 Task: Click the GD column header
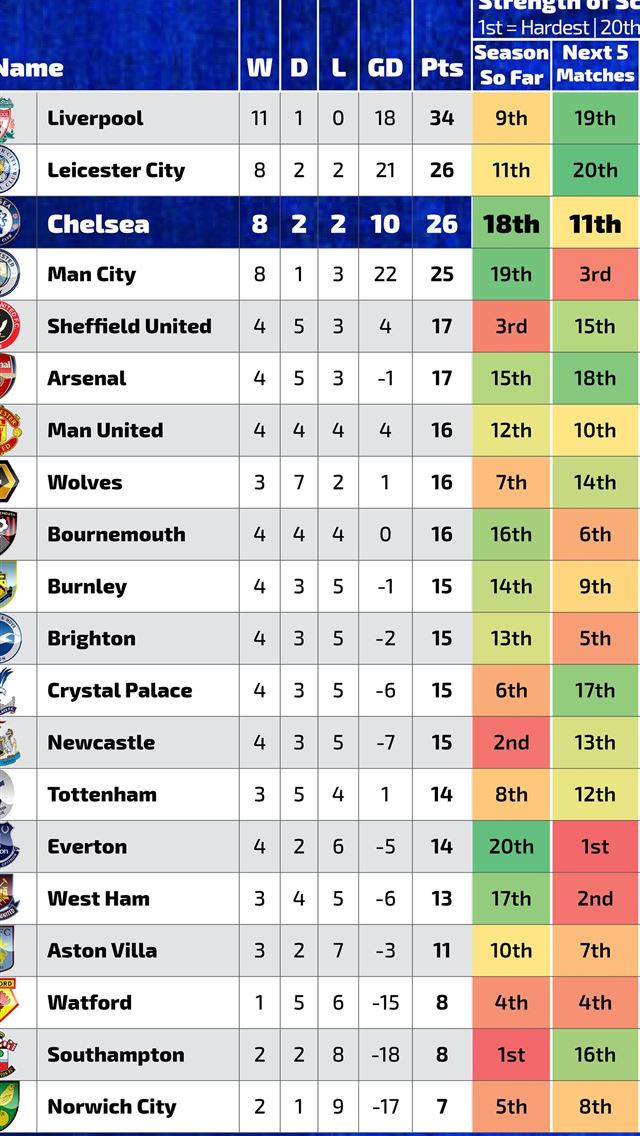click(x=385, y=68)
